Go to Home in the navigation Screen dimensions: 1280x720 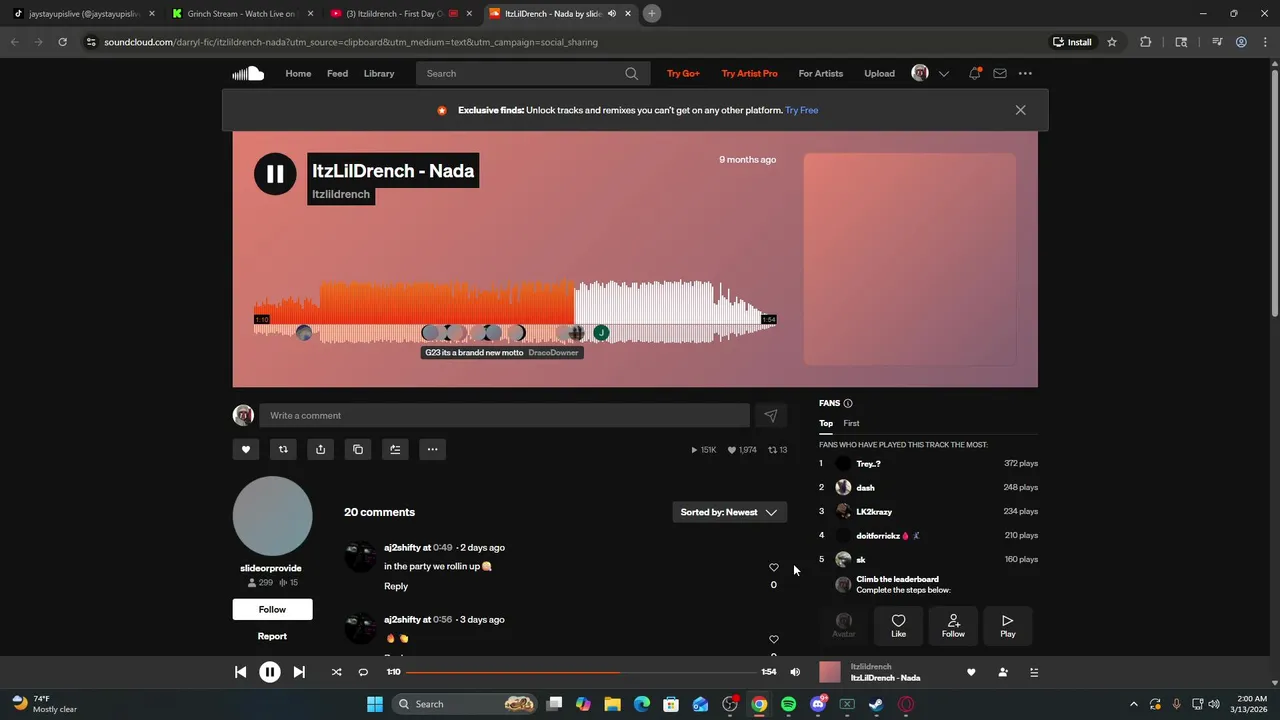click(x=298, y=73)
